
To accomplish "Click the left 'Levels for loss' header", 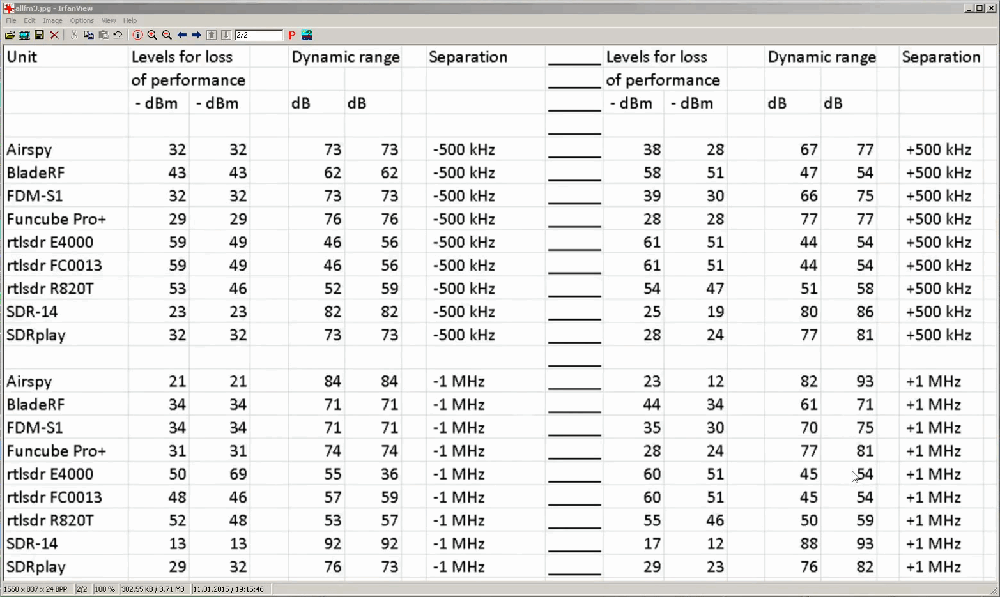I will tap(182, 57).
